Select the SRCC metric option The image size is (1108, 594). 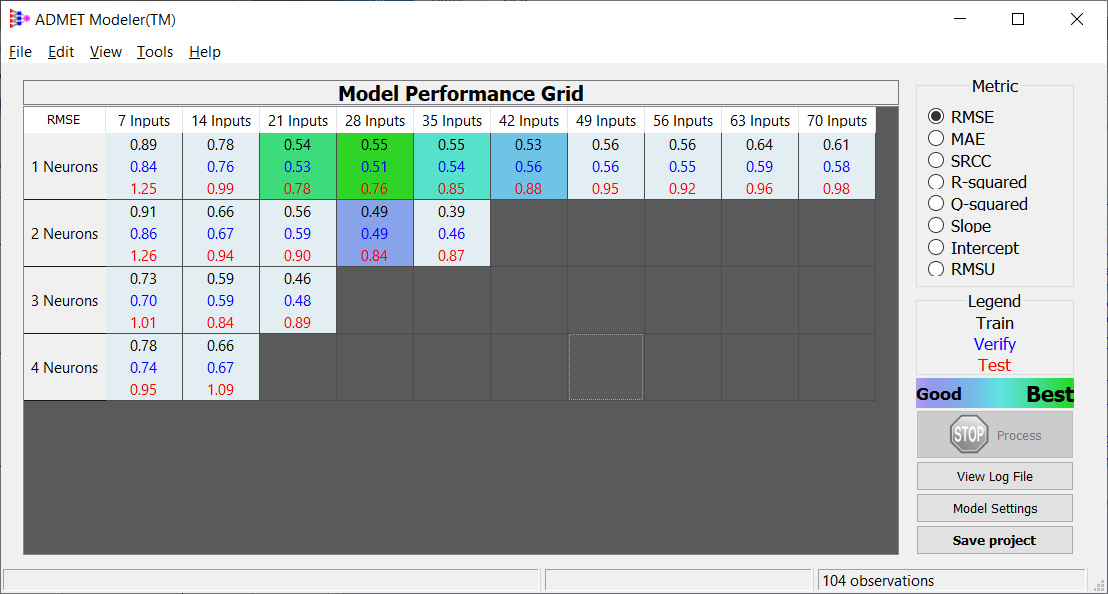[x=936, y=160]
